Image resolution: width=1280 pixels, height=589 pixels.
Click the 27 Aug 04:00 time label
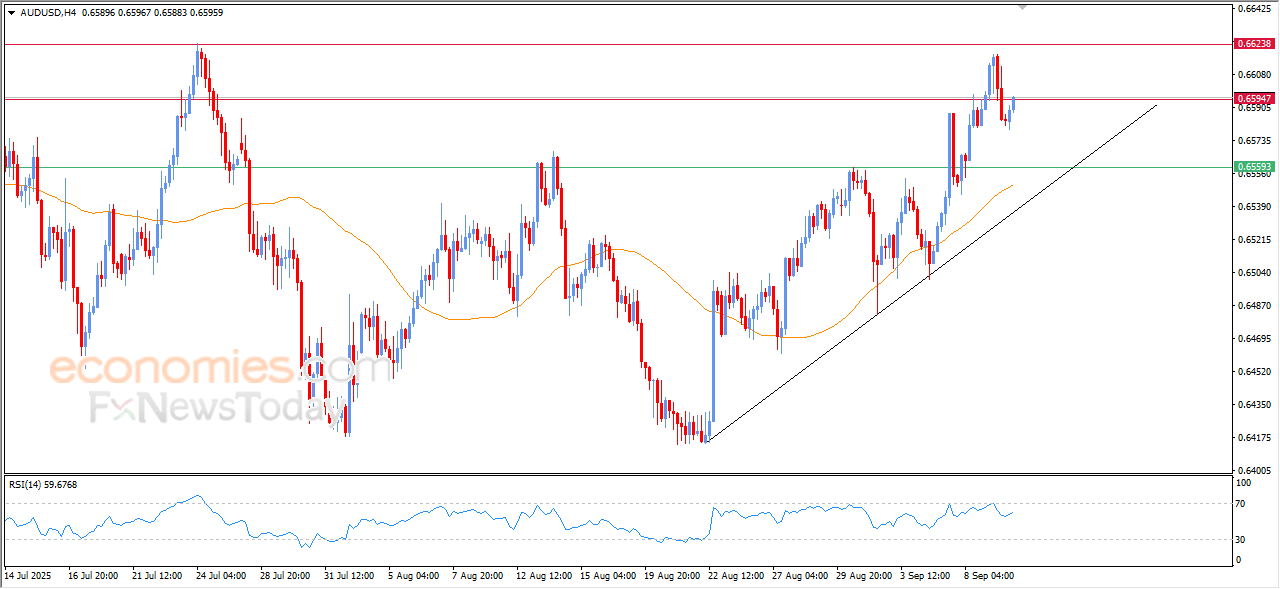click(799, 576)
